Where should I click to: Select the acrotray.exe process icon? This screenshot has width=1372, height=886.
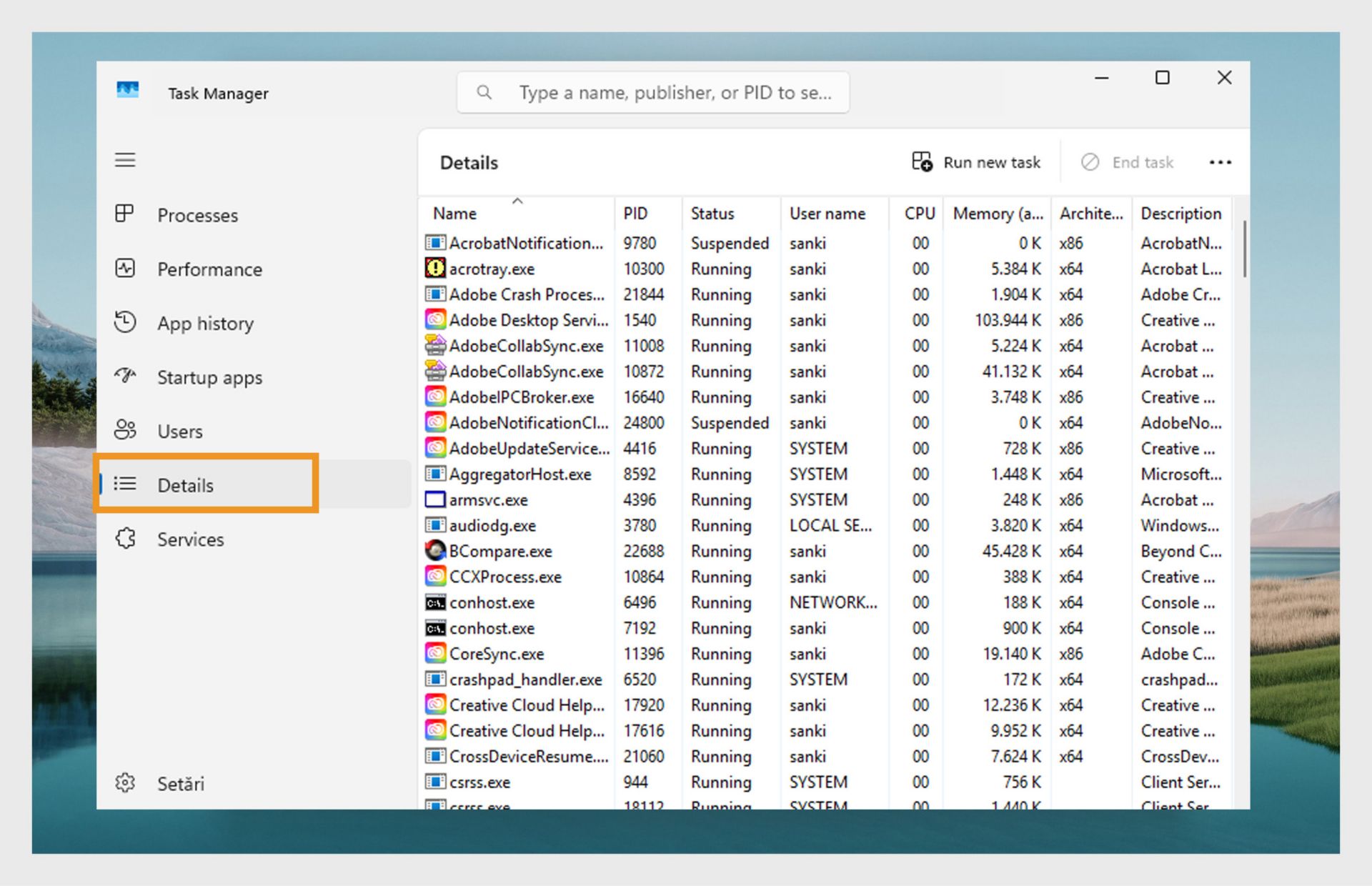[434, 269]
